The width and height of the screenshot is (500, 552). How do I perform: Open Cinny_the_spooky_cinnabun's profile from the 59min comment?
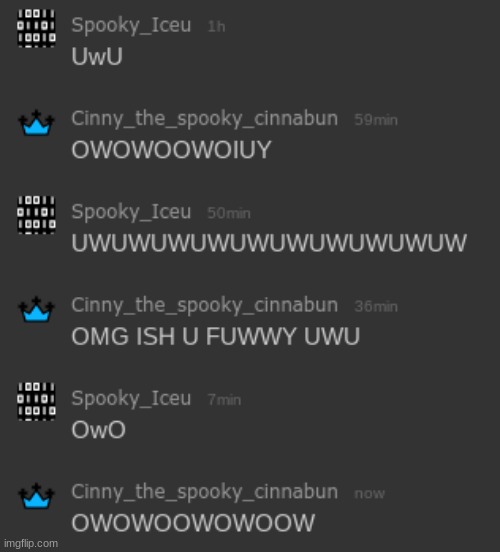click(205, 119)
